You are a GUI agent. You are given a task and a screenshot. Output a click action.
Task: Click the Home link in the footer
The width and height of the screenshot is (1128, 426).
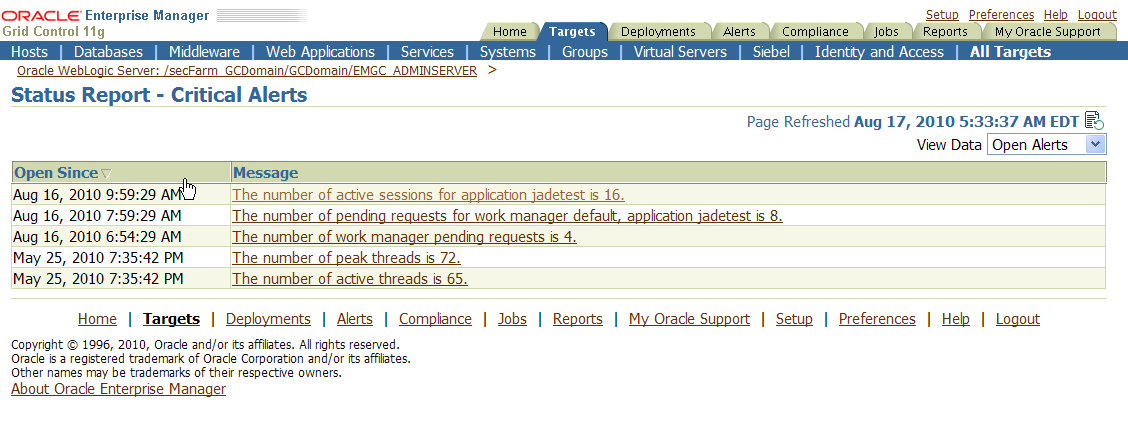pos(97,319)
